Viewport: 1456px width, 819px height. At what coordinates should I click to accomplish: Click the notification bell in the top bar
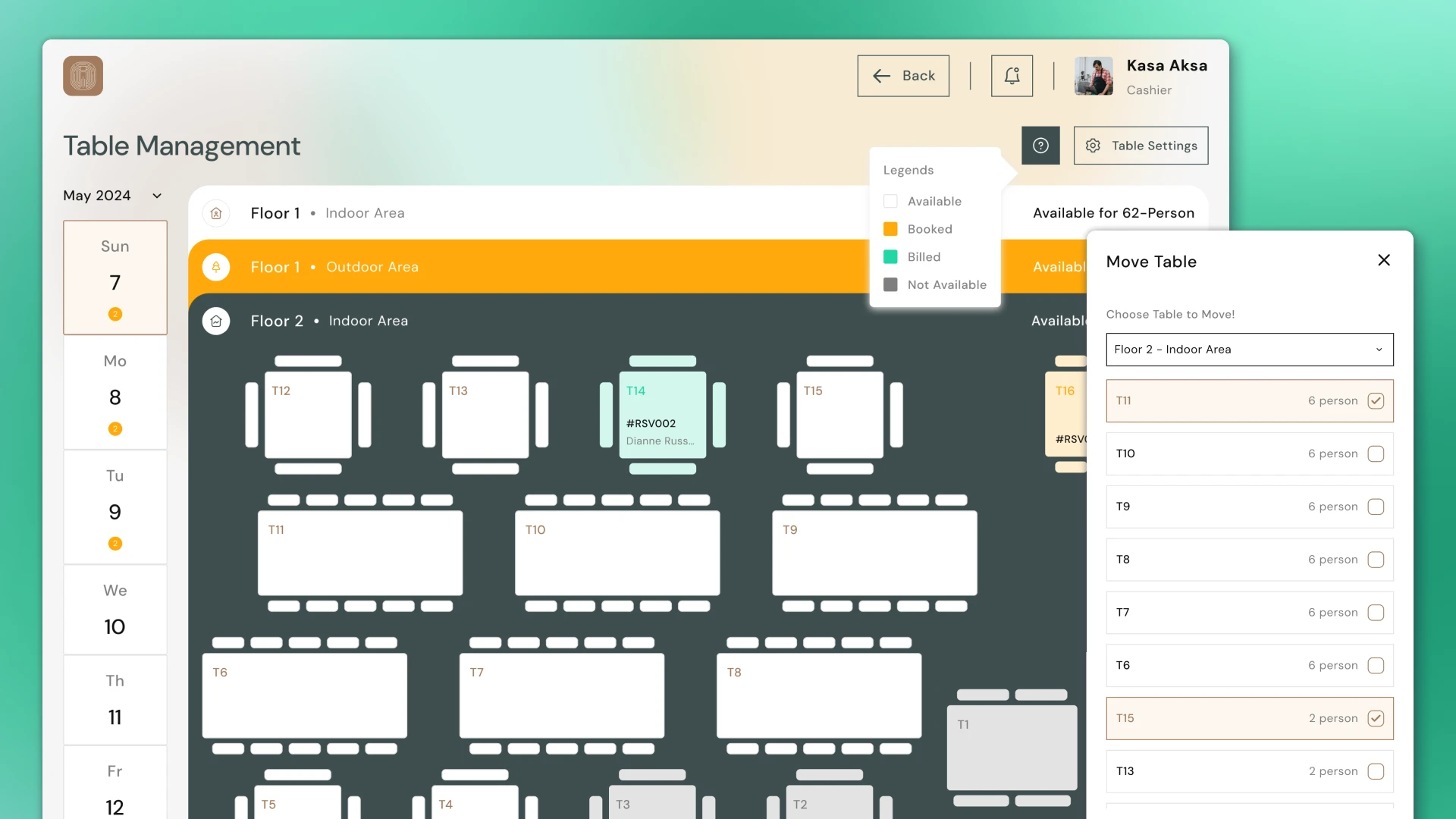pos(1012,75)
